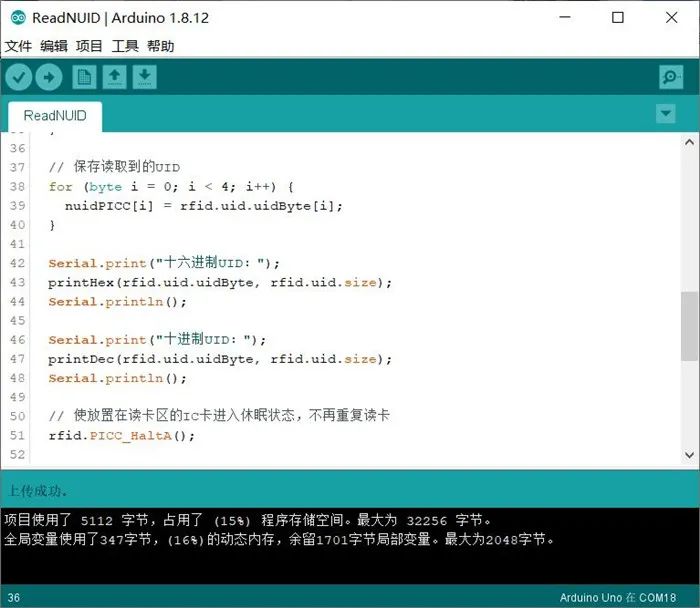Click the comment 保存读取到的UID line

pyautogui.click(x=114, y=167)
